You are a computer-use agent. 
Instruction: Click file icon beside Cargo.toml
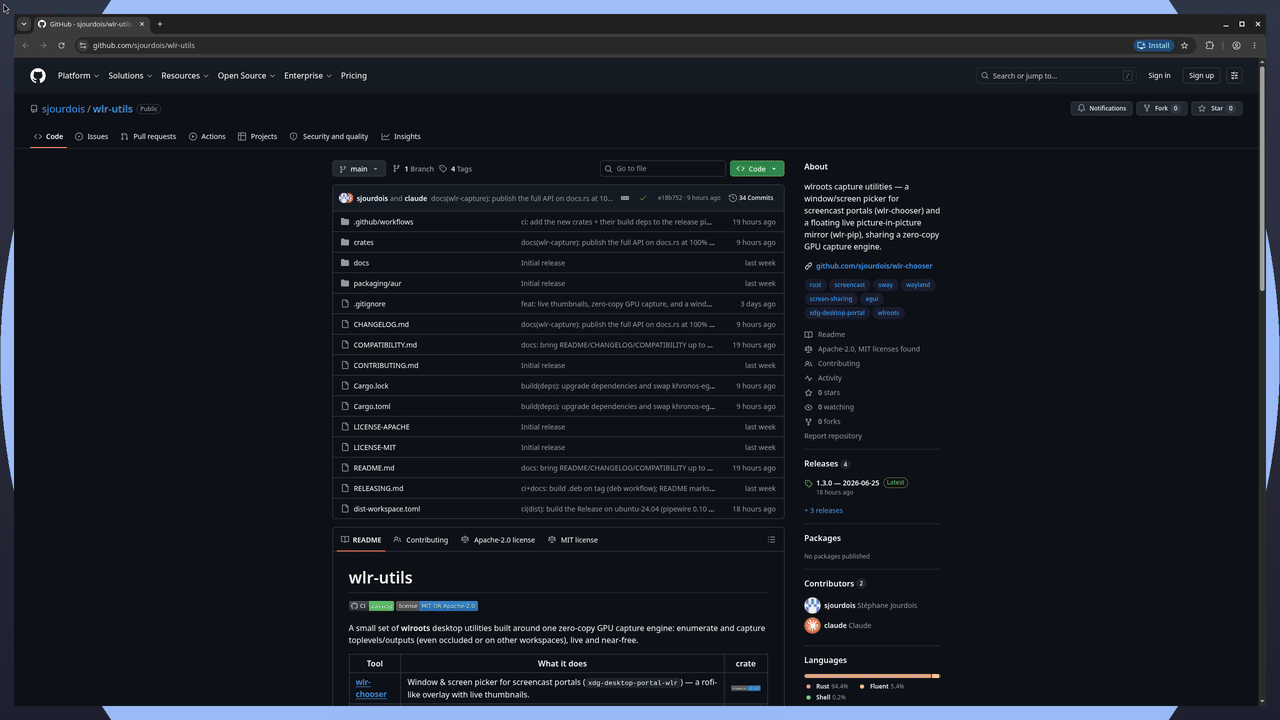(345, 406)
